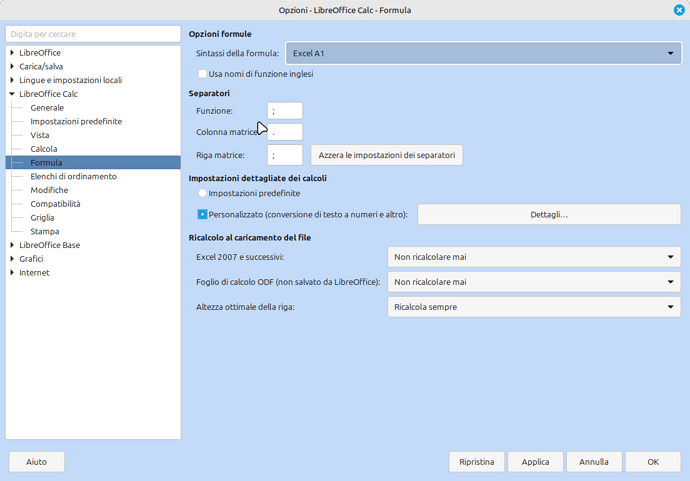Viewport: 690px width, 481px height.
Task: Open the Modifiche options page
Action: coord(49,190)
